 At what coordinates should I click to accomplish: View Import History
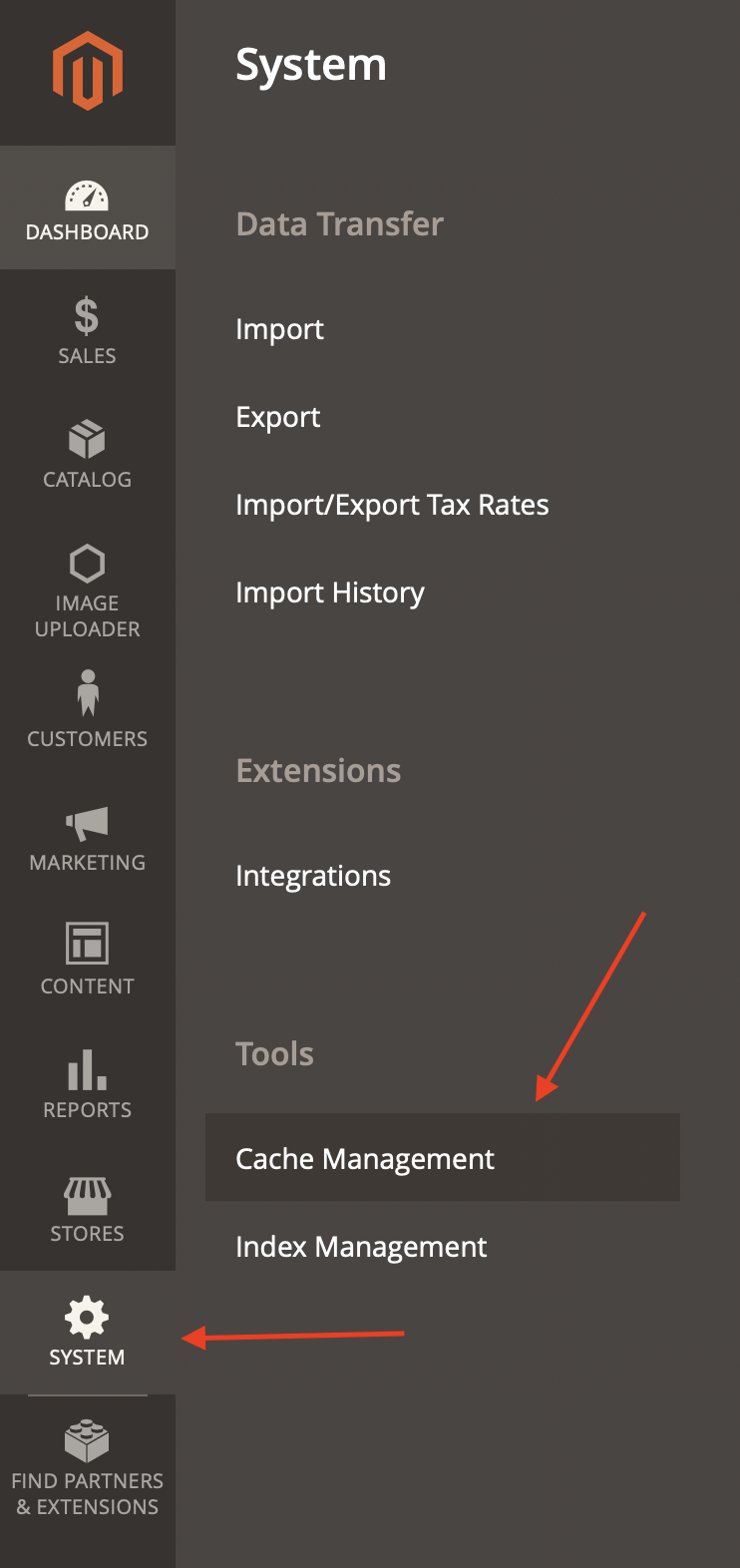pyautogui.click(x=329, y=592)
